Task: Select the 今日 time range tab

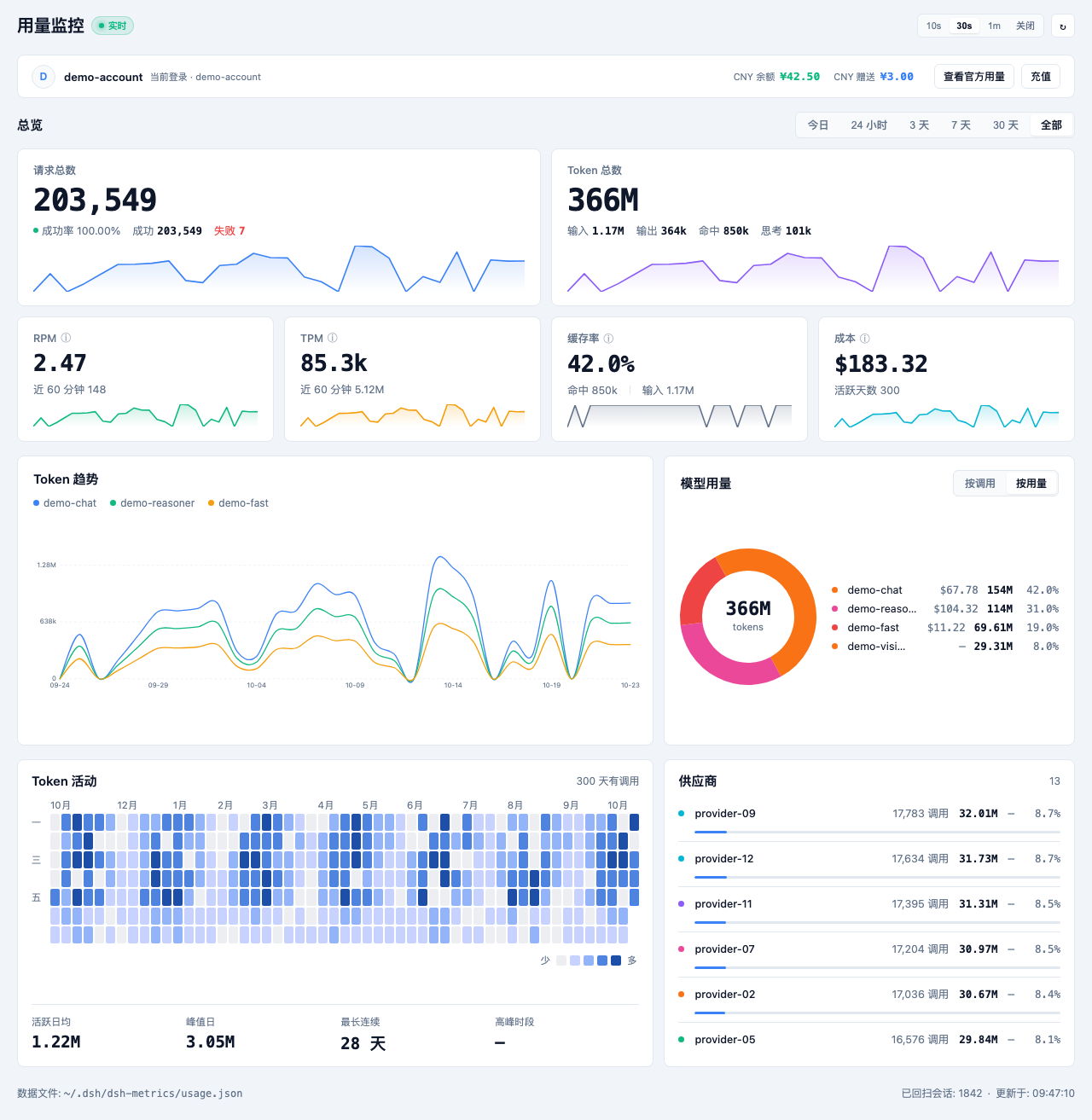Action: point(818,125)
